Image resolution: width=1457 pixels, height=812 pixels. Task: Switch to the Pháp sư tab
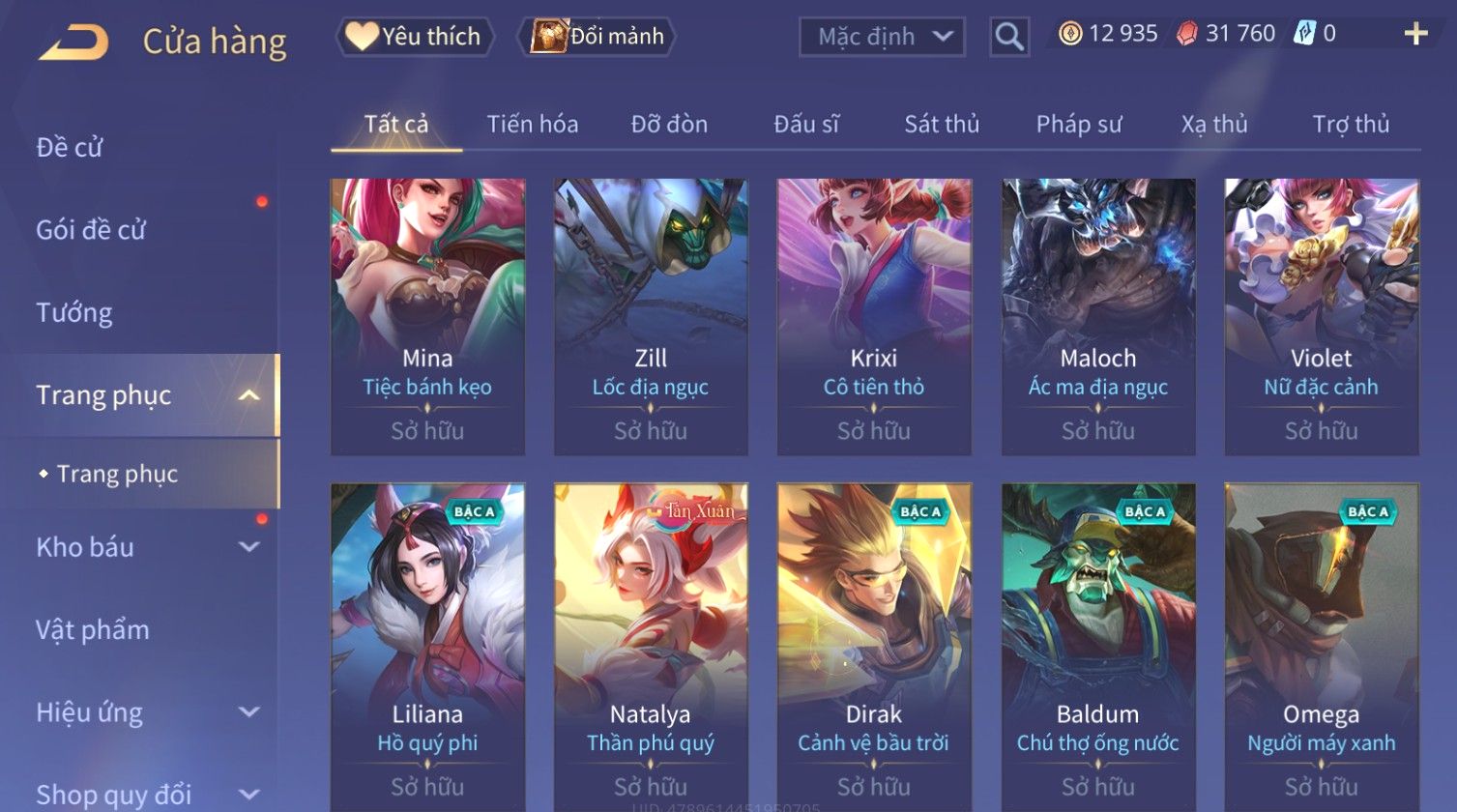point(1079,124)
